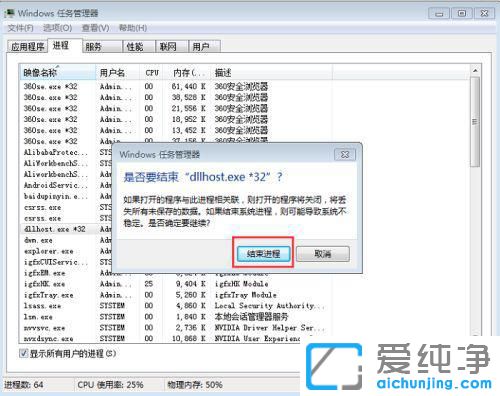
Task: Sort by 映像名称 column header
Action: tap(58, 72)
